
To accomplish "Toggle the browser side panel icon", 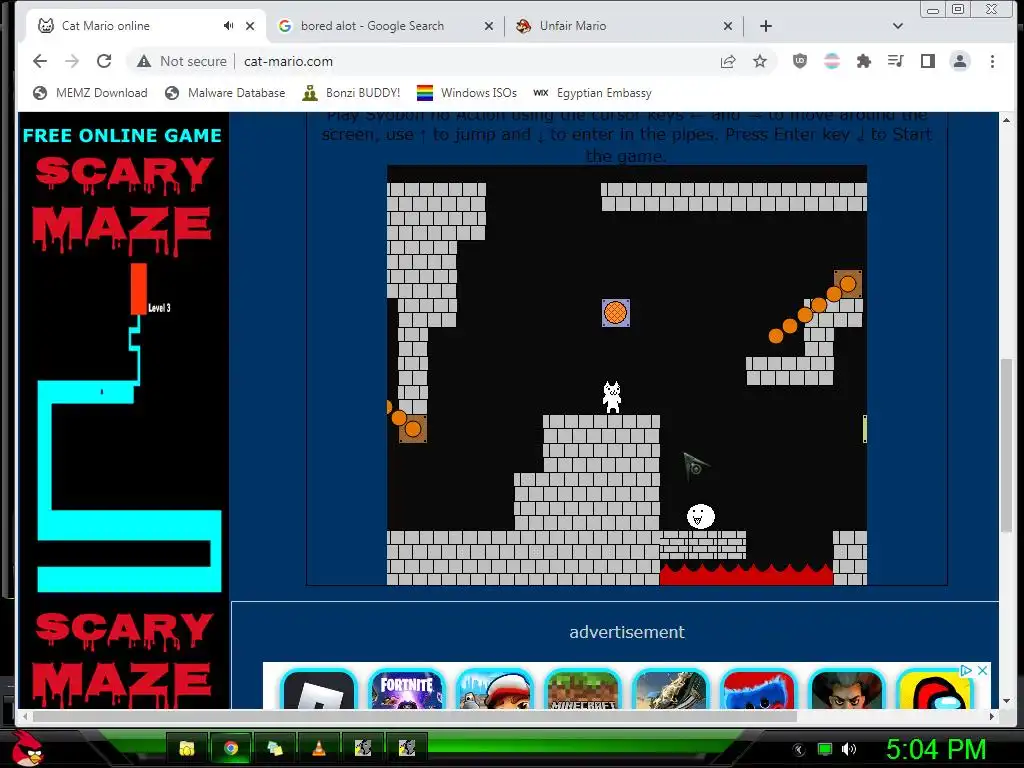I will [x=927, y=61].
